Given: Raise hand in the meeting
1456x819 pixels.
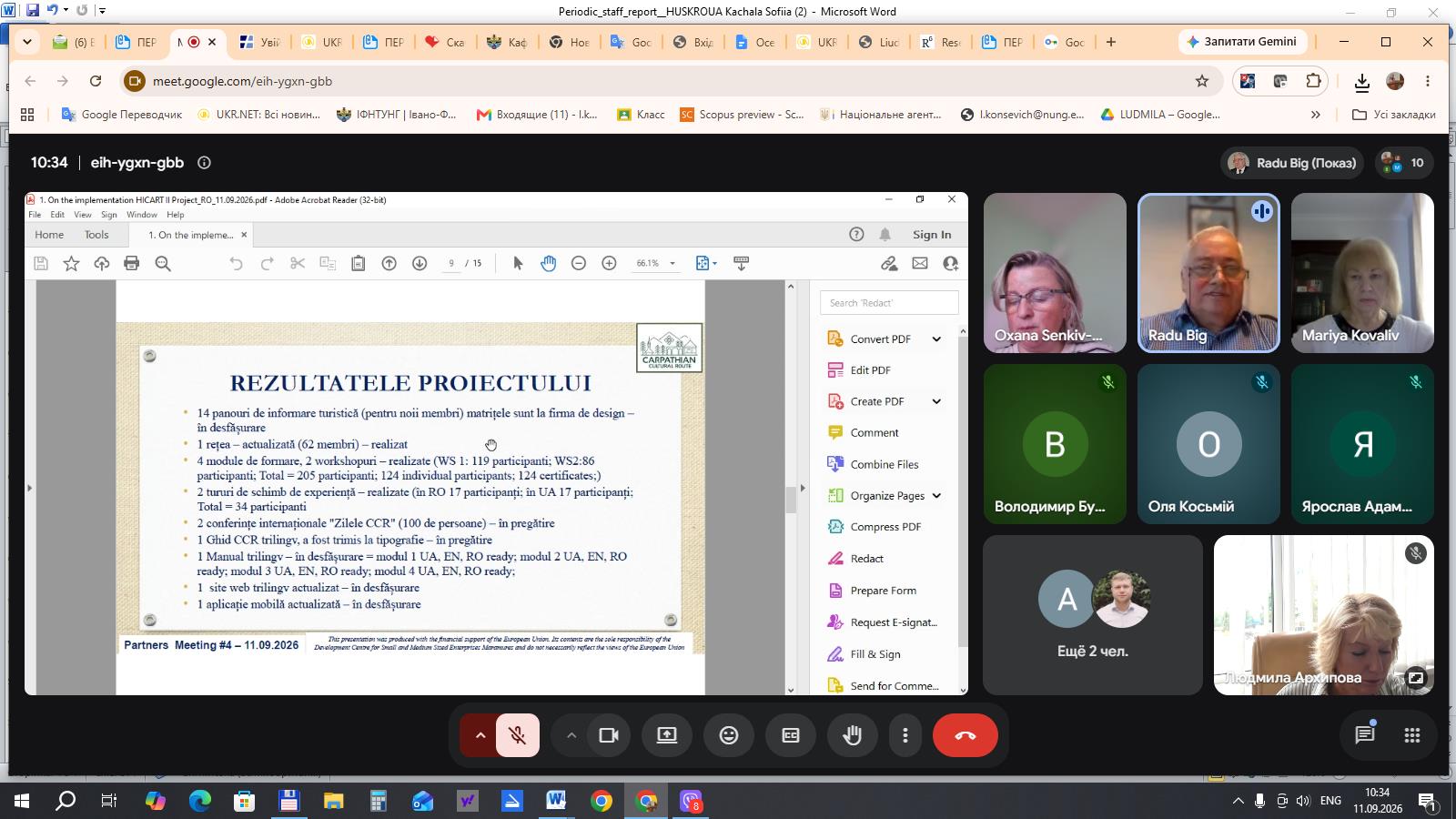Looking at the screenshot, I should click(853, 735).
